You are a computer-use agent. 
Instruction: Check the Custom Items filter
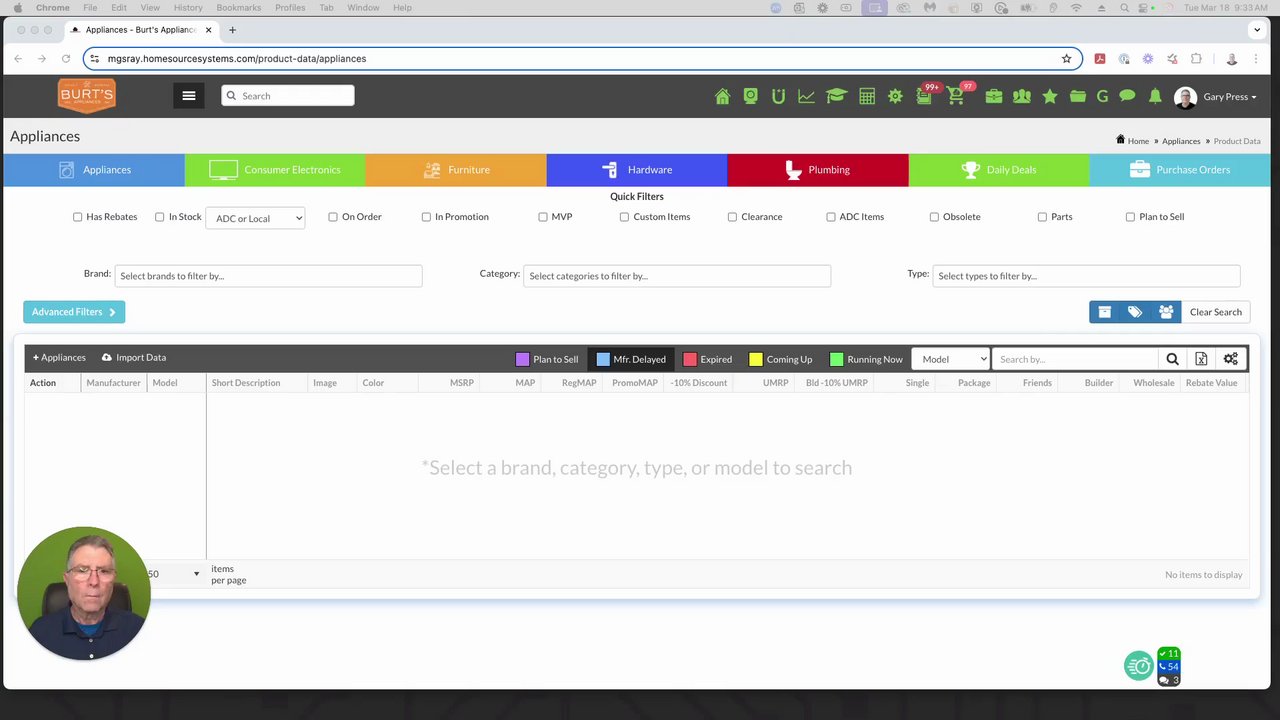coord(624,217)
